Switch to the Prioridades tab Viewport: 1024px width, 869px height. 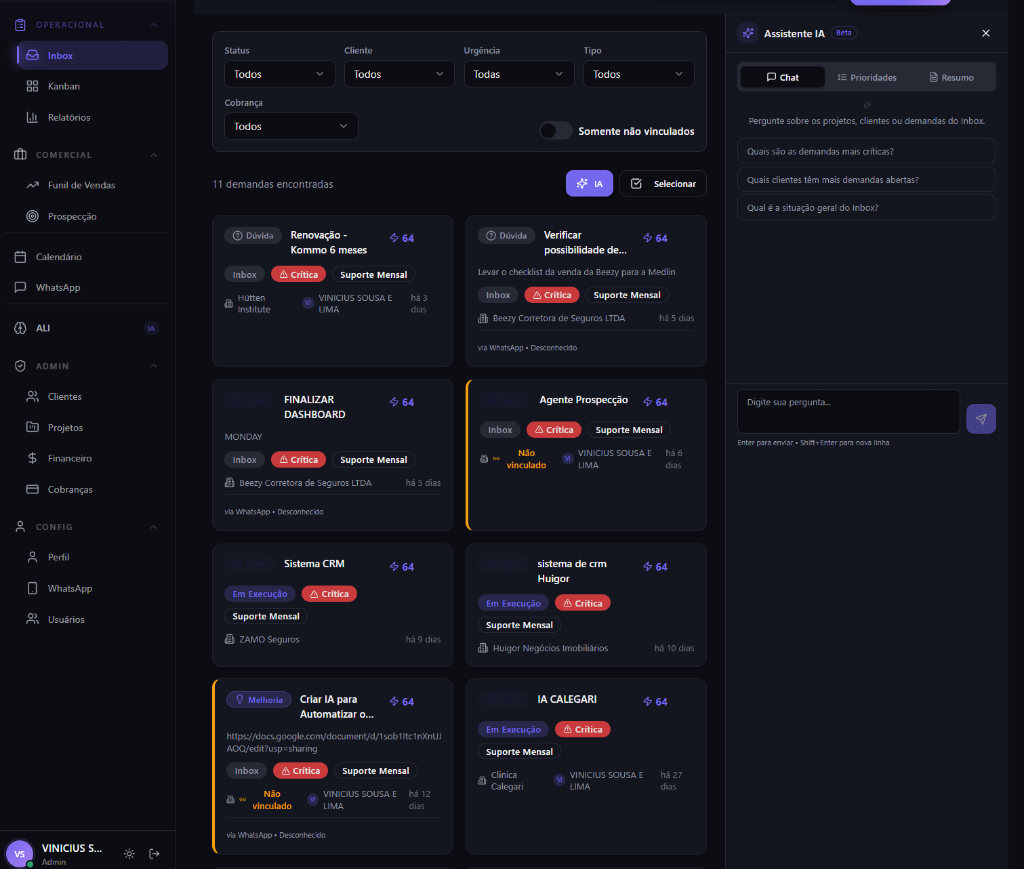coord(867,77)
